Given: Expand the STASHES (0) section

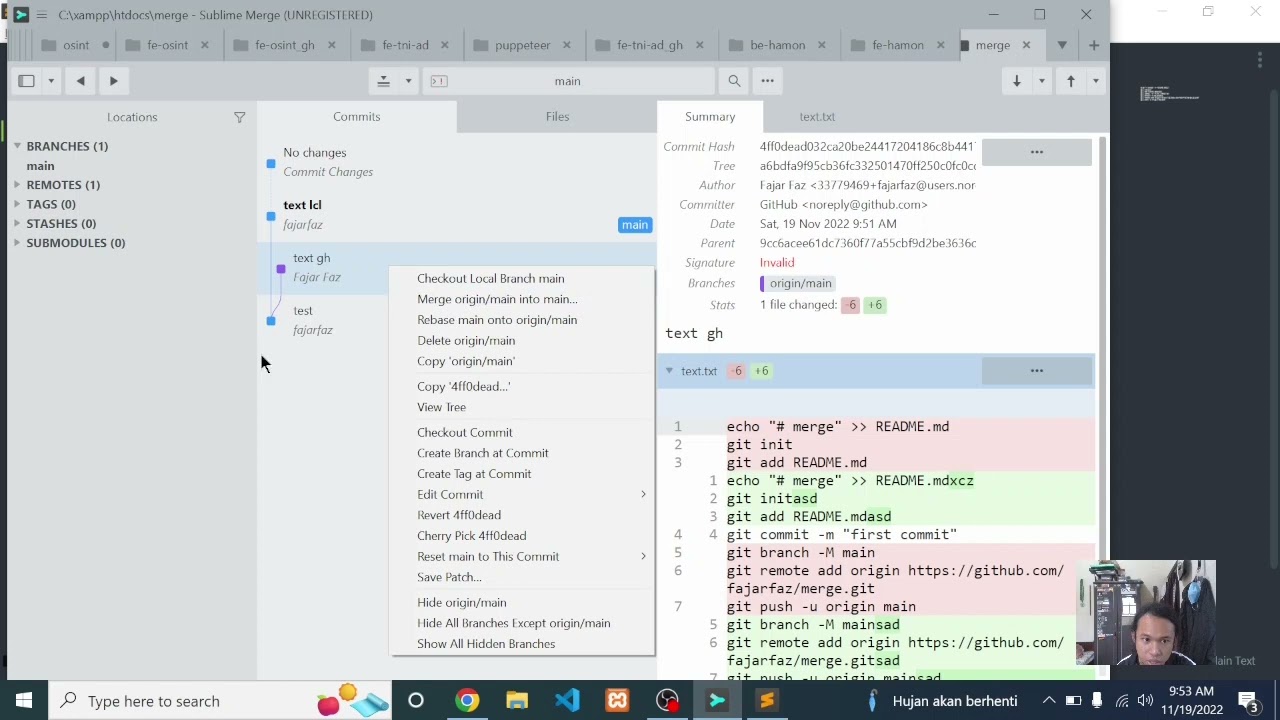Looking at the screenshot, I should click(17, 224).
